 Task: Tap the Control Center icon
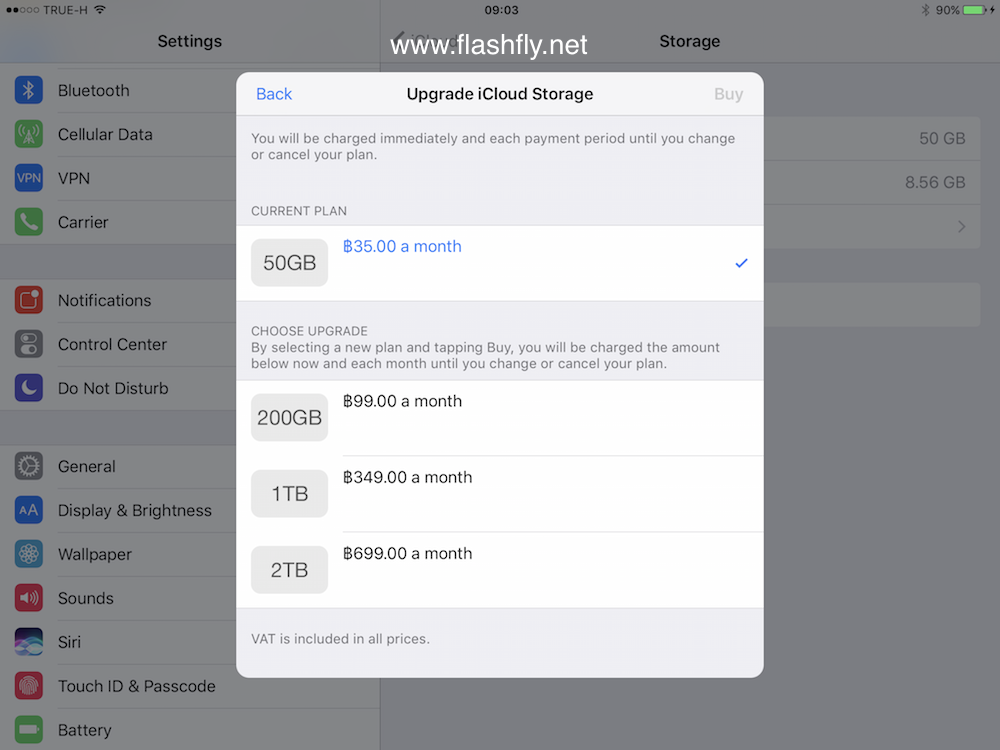29,344
